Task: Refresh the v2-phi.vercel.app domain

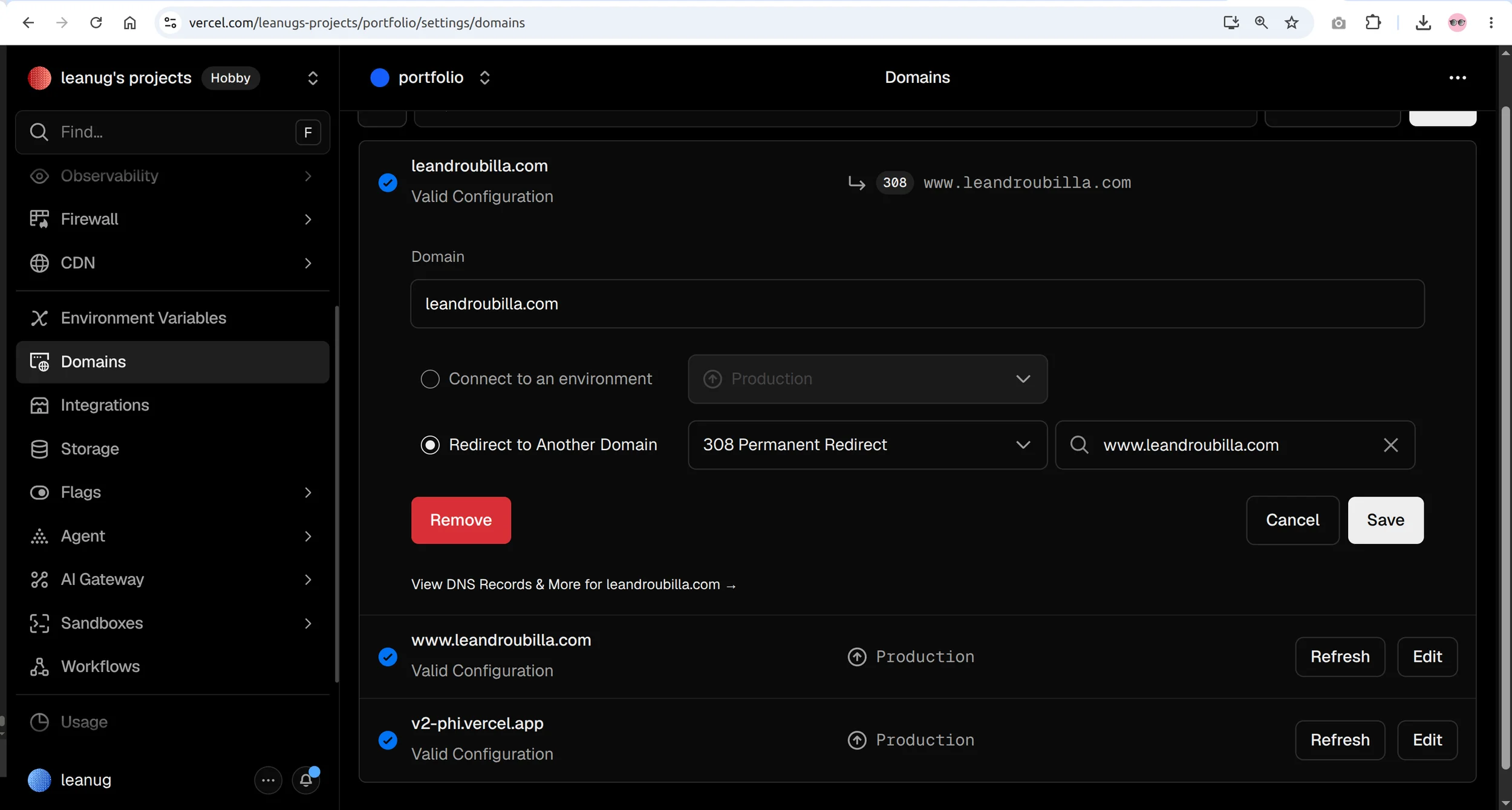Action: tap(1340, 740)
